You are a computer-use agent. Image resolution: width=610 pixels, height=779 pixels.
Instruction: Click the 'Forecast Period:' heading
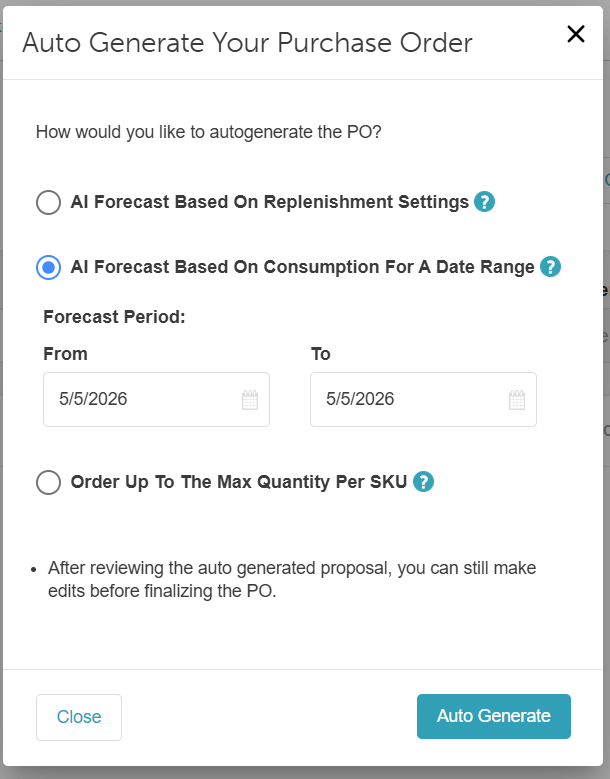pyautogui.click(x=114, y=316)
